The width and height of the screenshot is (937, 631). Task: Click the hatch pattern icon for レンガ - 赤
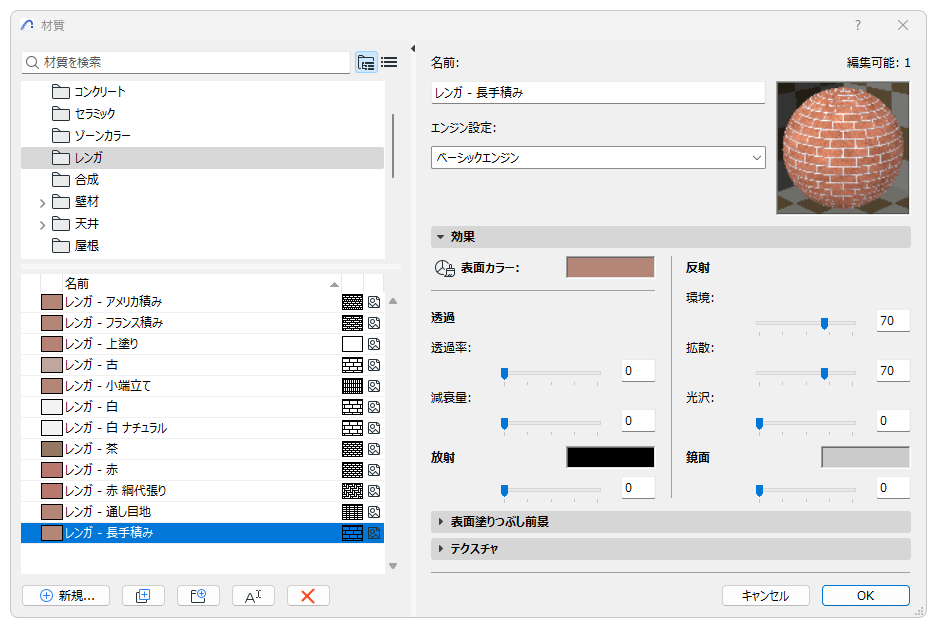[353, 469]
